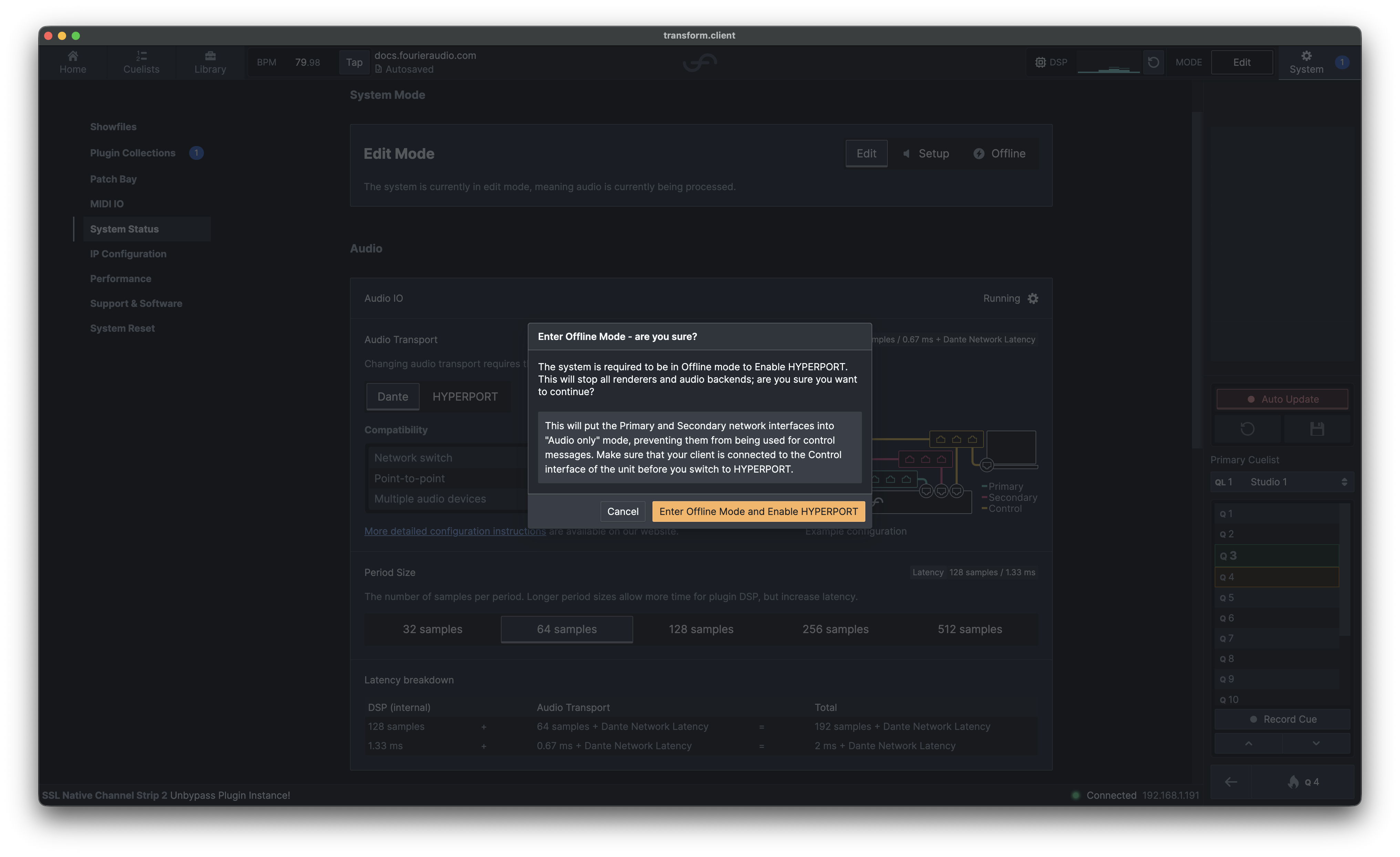Toggle Auto Update in the cue panel

point(1283,399)
